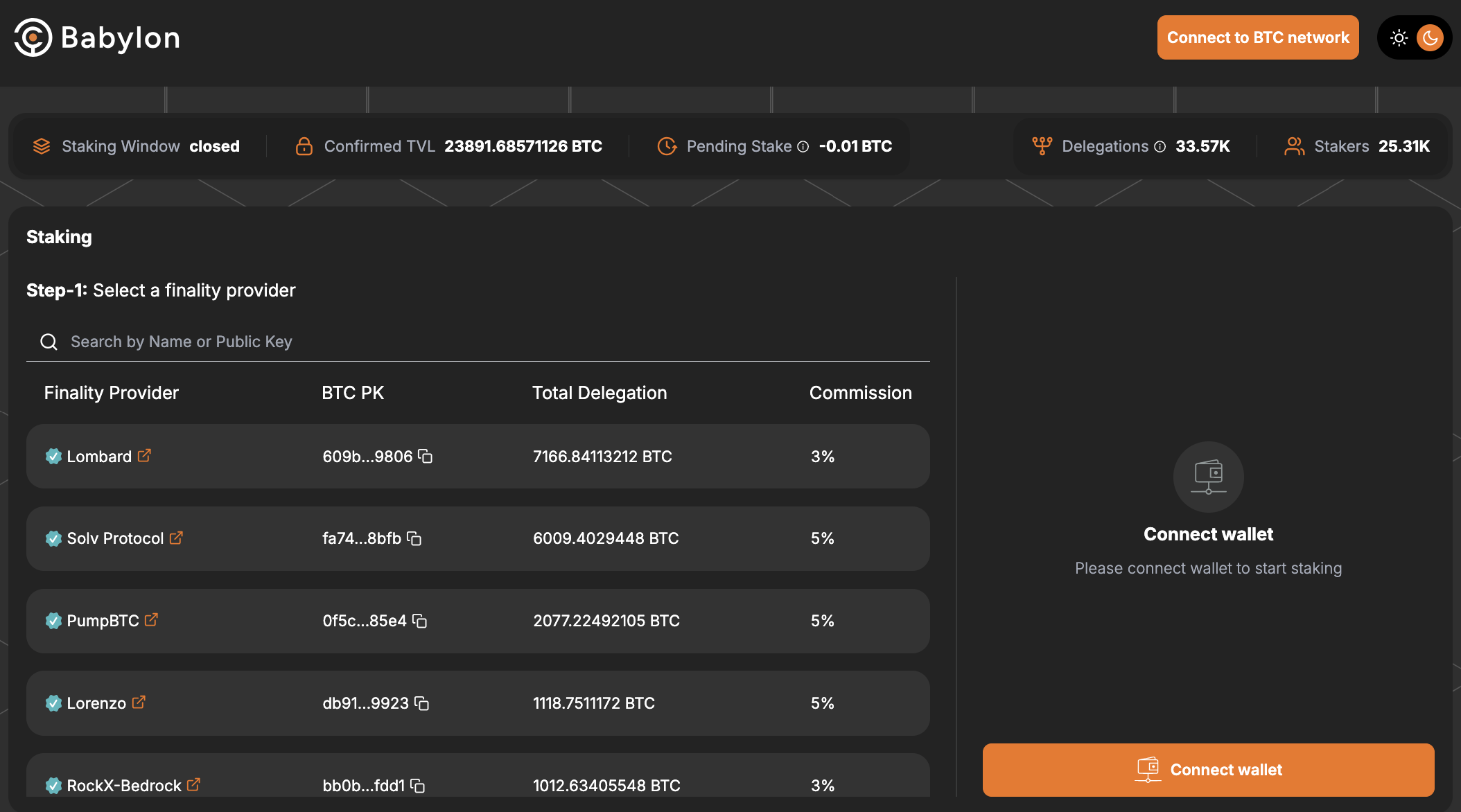Open RockX-Bedrock external link icon
Image resolution: width=1461 pixels, height=812 pixels.
pyautogui.click(x=193, y=785)
